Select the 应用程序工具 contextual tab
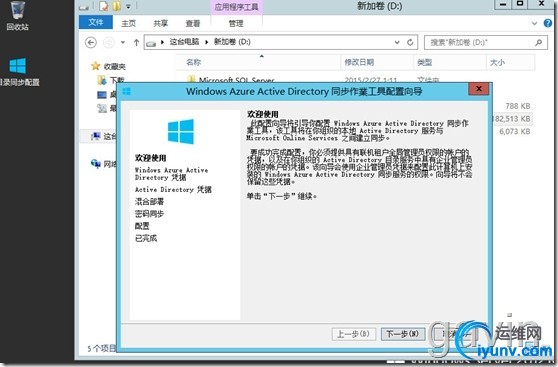 pos(237,7)
